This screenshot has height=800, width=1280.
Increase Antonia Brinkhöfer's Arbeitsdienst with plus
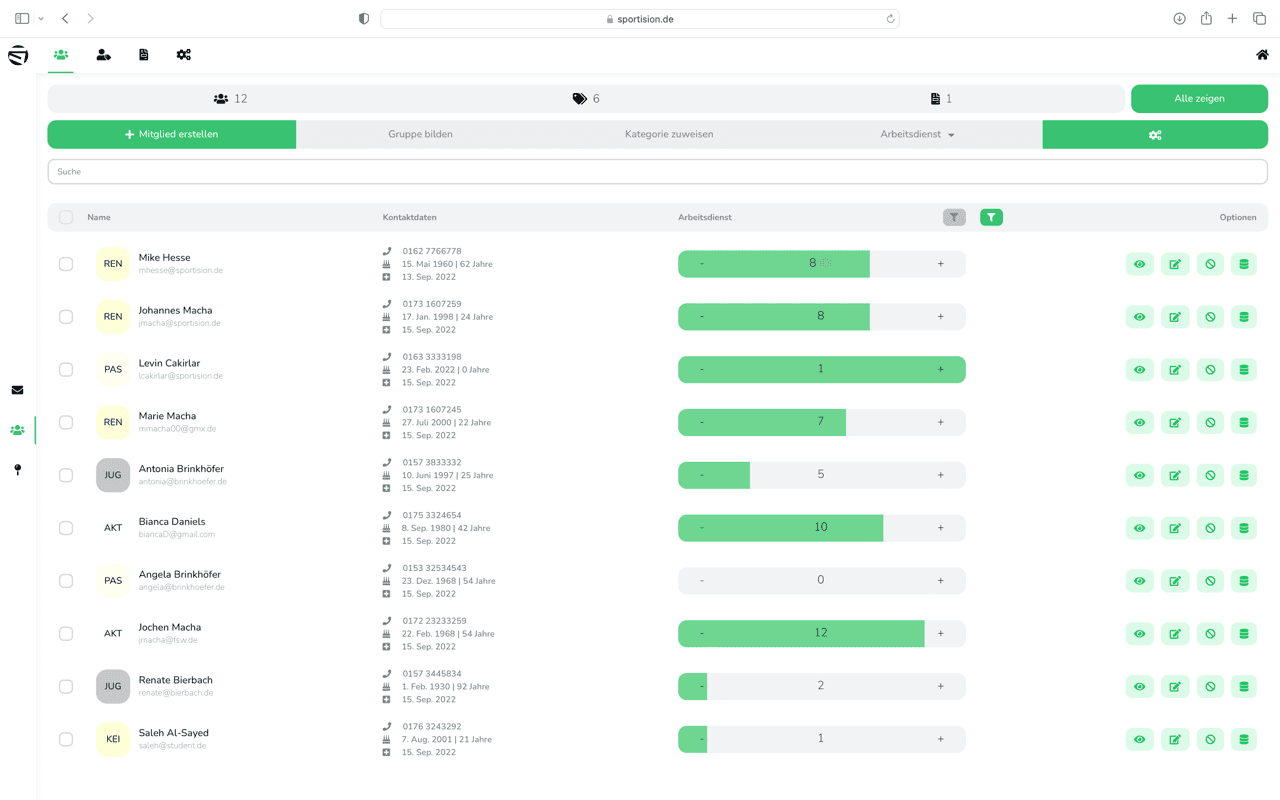[x=940, y=475]
